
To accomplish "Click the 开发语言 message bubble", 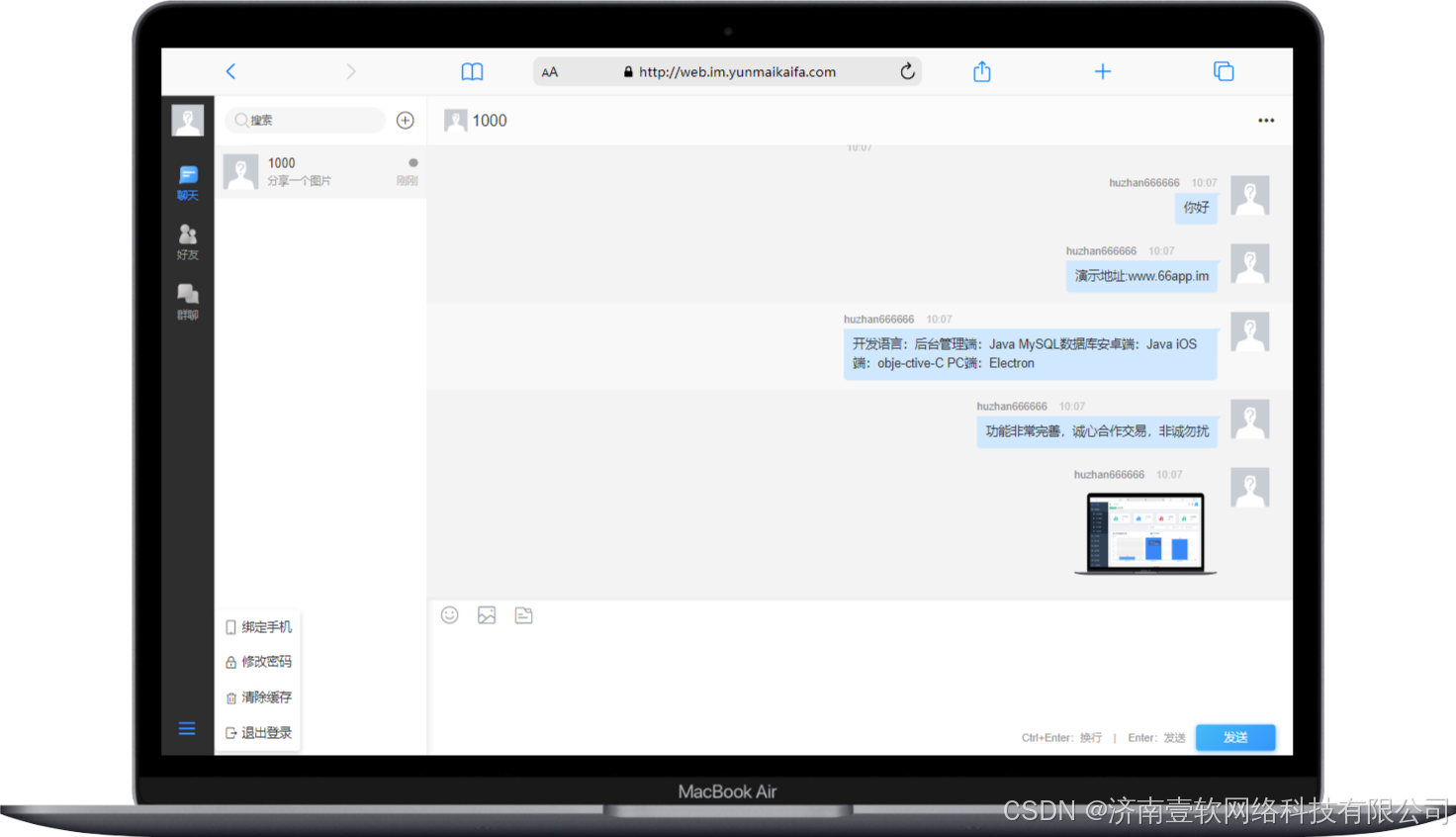I will 1030,354.
